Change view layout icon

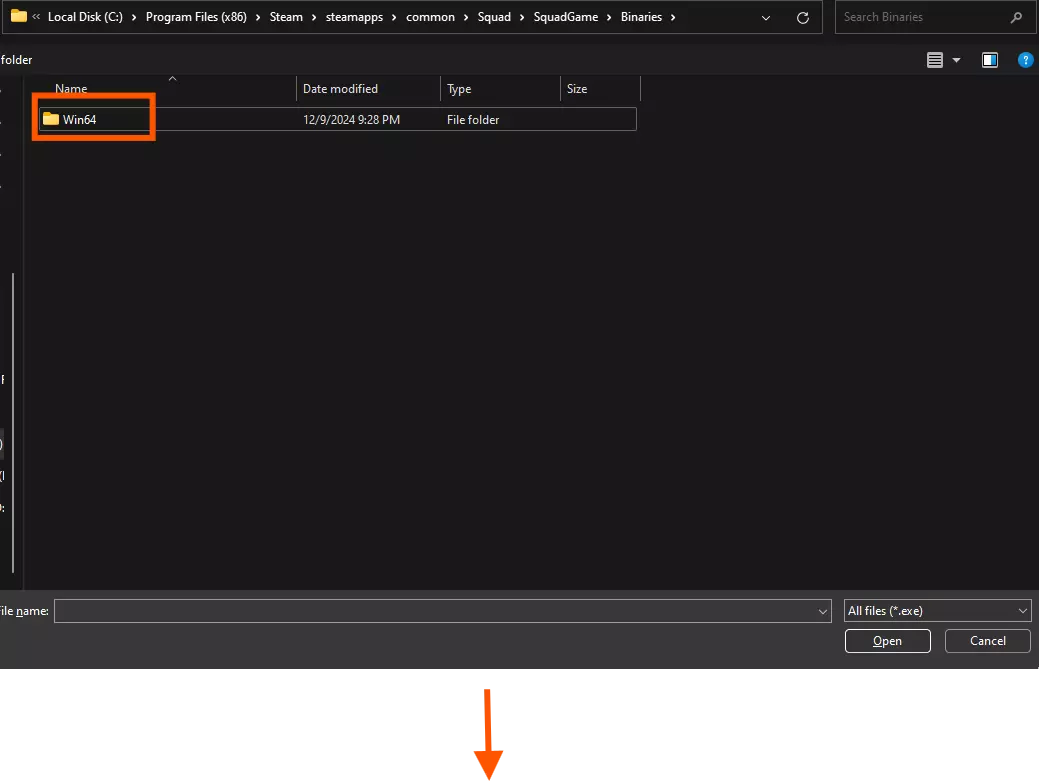pyautogui.click(x=934, y=60)
